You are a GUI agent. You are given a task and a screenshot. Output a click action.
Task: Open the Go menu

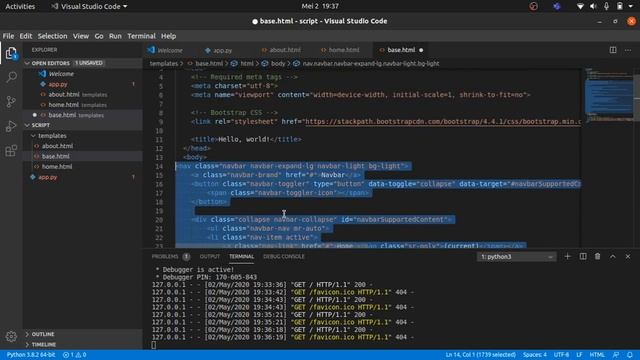tap(99, 36)
